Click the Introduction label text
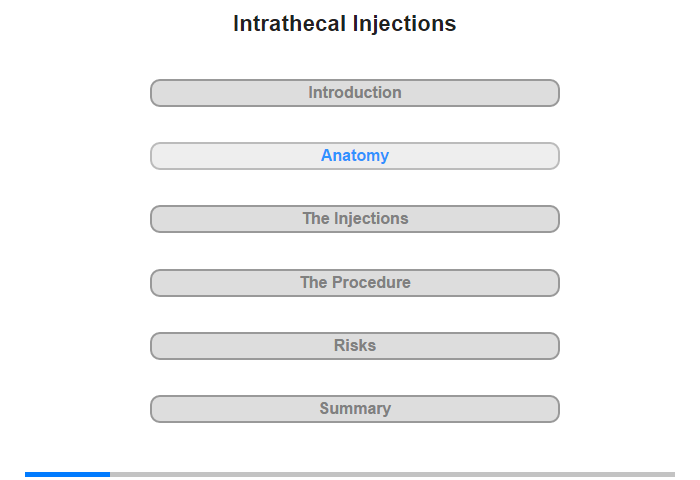Image resolution: width=700 pixels, height=480 pixels. (x=355, y=92)
